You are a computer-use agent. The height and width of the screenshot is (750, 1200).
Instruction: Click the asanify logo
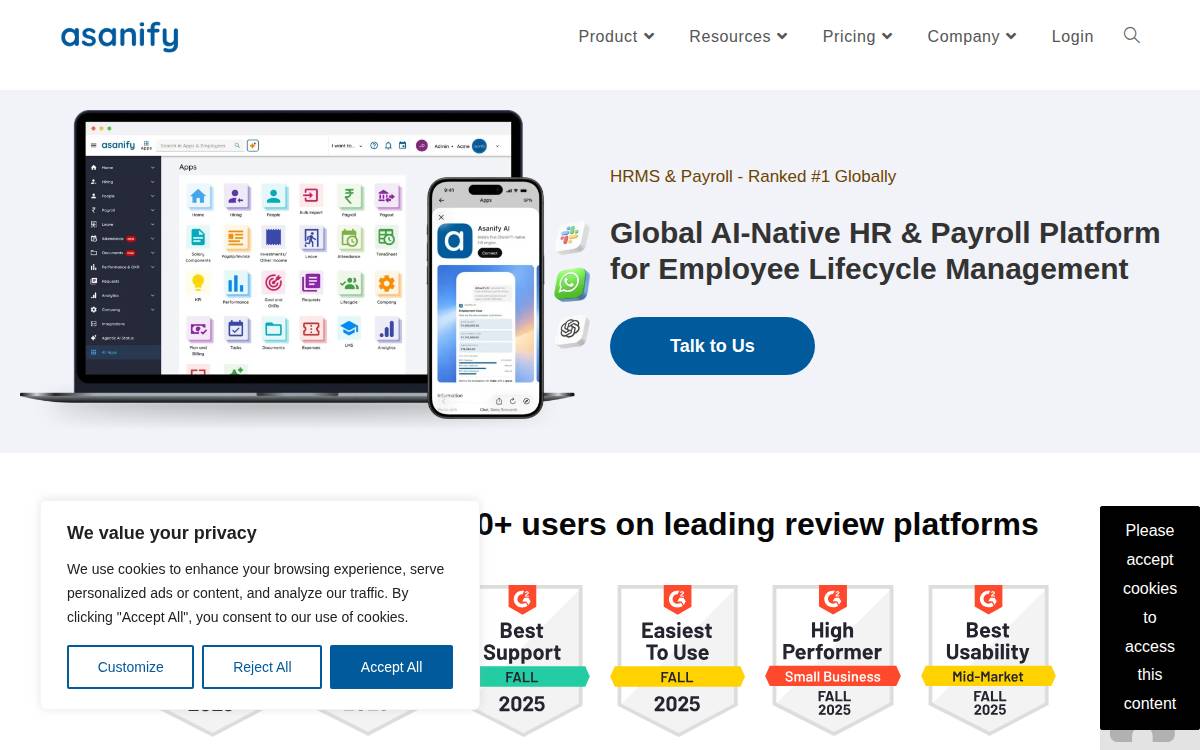tap(120, 37)
